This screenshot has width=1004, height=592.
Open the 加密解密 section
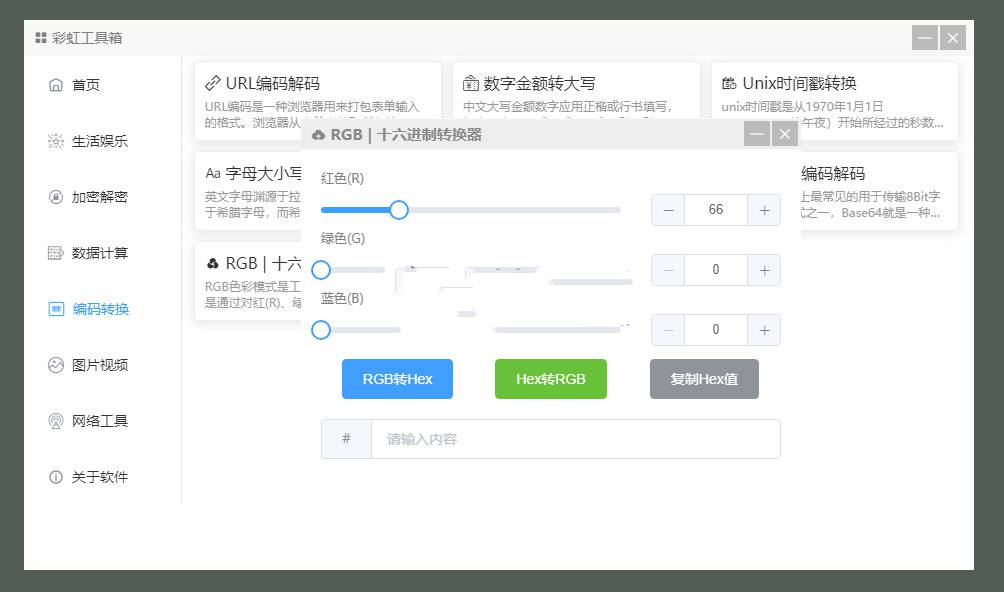(x=99, y=197)
